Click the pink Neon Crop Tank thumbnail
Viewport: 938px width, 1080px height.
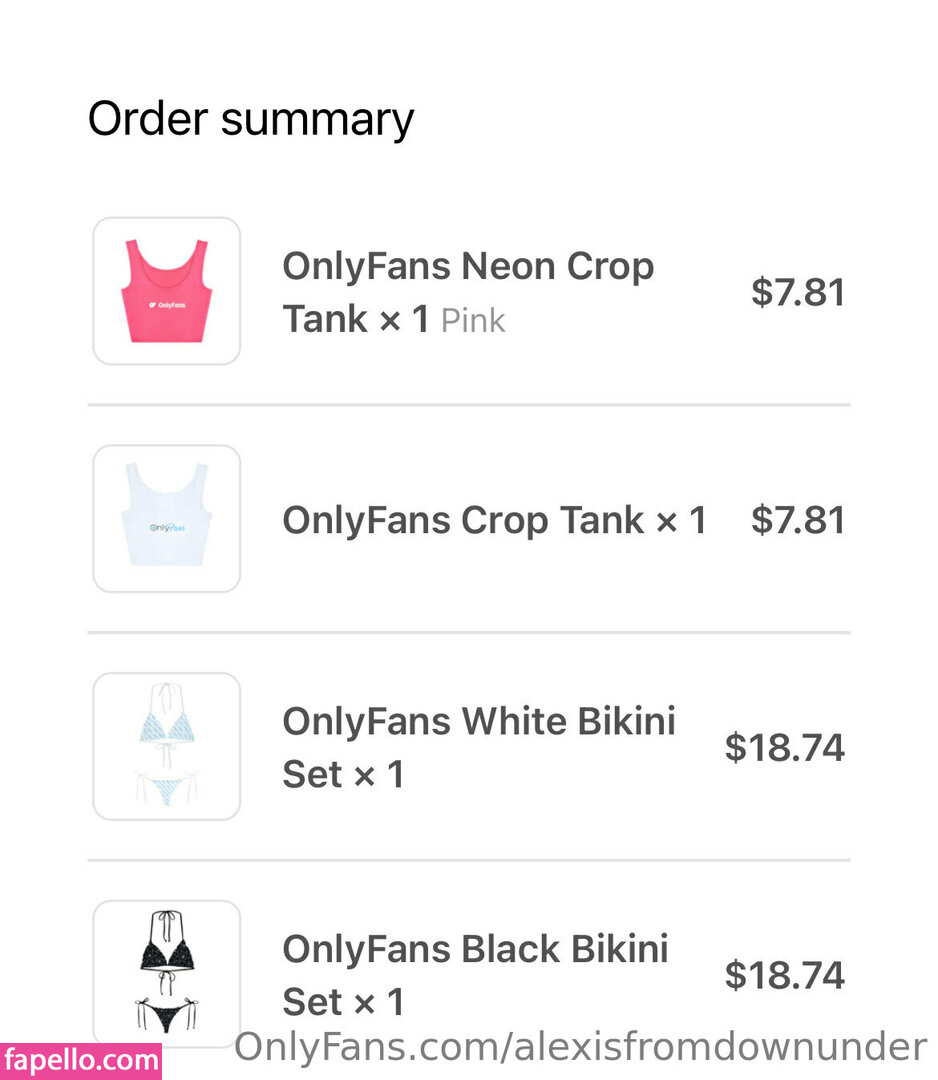click(x=167, y=291)
